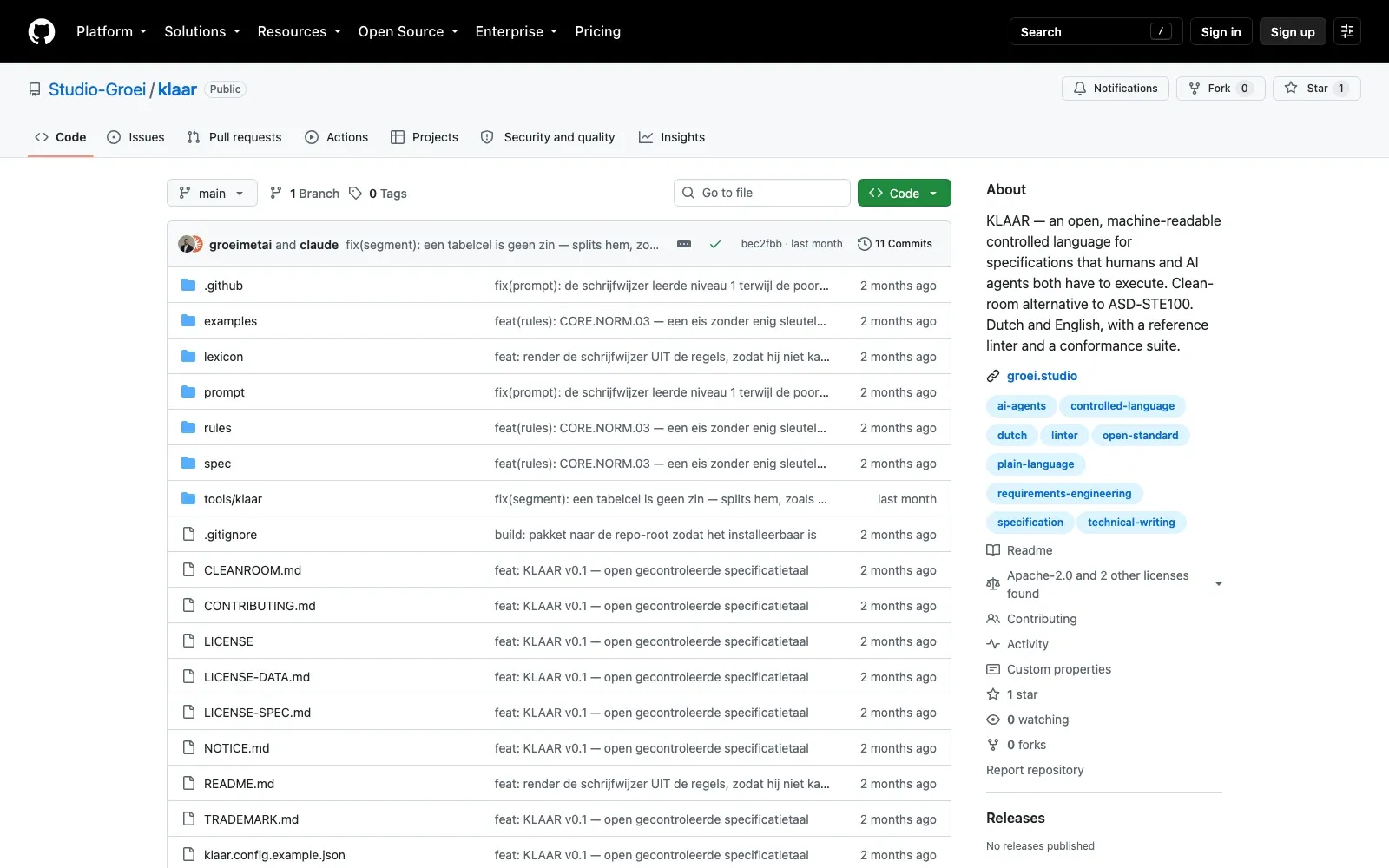Open the header settings sliders icon
This screenshot has width=1389, height=868.
click(x=1347, y=31)
